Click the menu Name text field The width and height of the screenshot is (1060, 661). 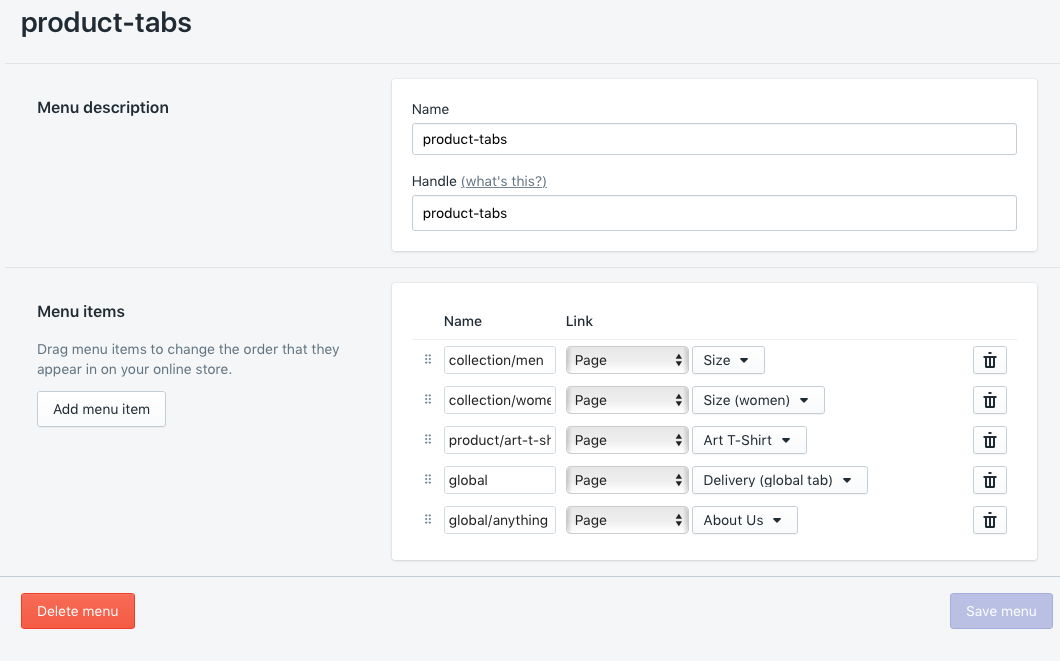(x=714, y=139)
